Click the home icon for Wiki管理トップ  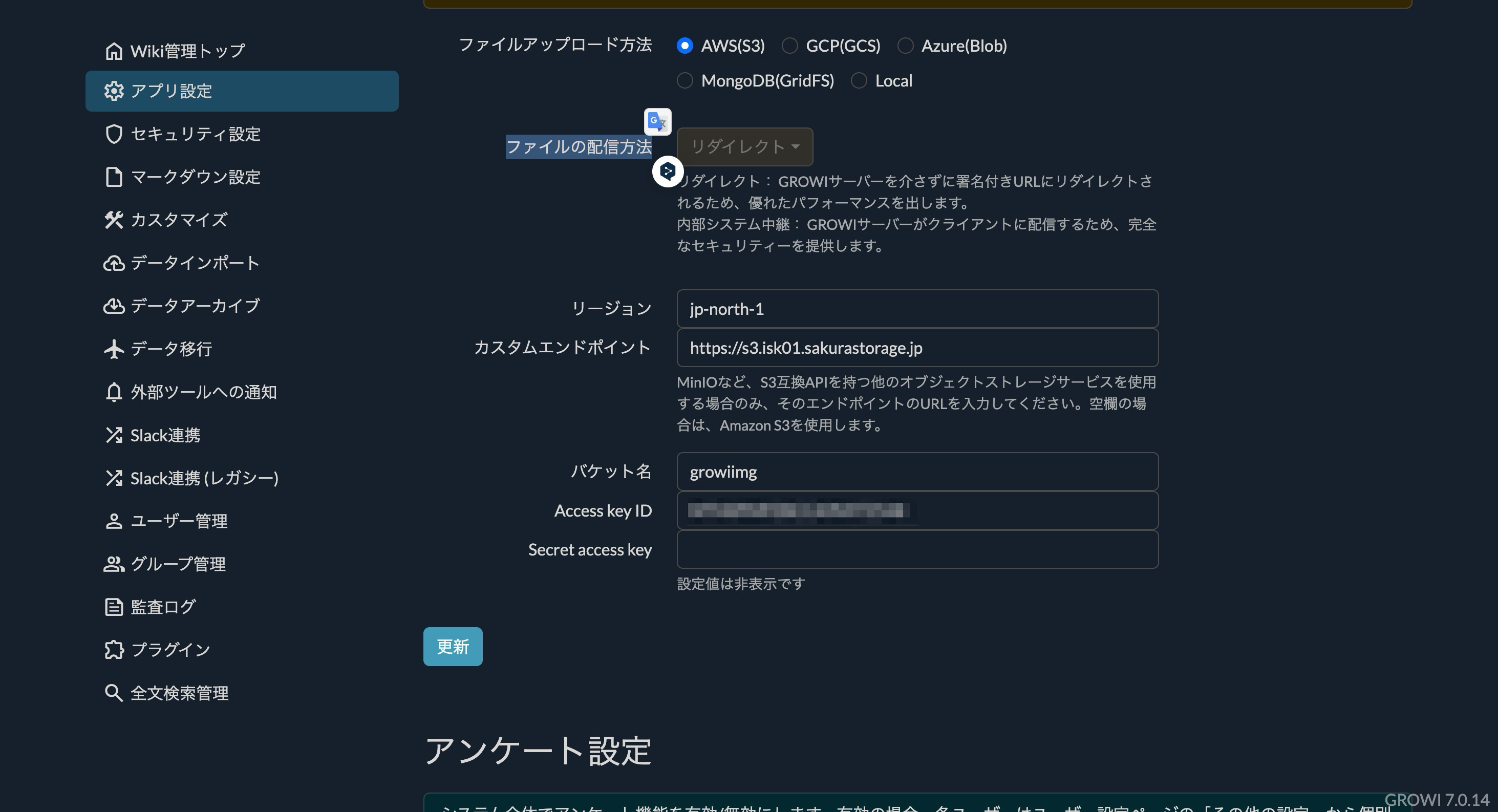coord(114,51)
